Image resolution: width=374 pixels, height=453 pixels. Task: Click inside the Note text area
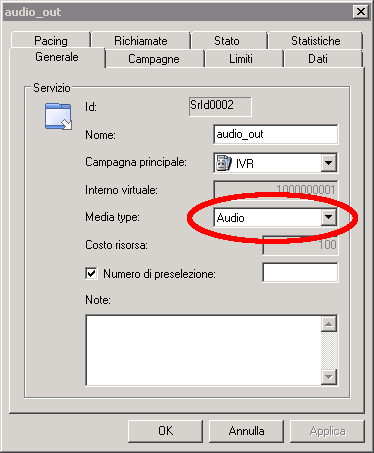[203, 350]
